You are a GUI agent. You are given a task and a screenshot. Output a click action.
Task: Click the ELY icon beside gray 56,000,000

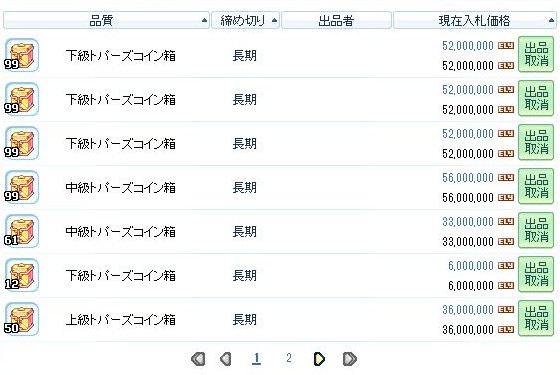tap(506, 178)
